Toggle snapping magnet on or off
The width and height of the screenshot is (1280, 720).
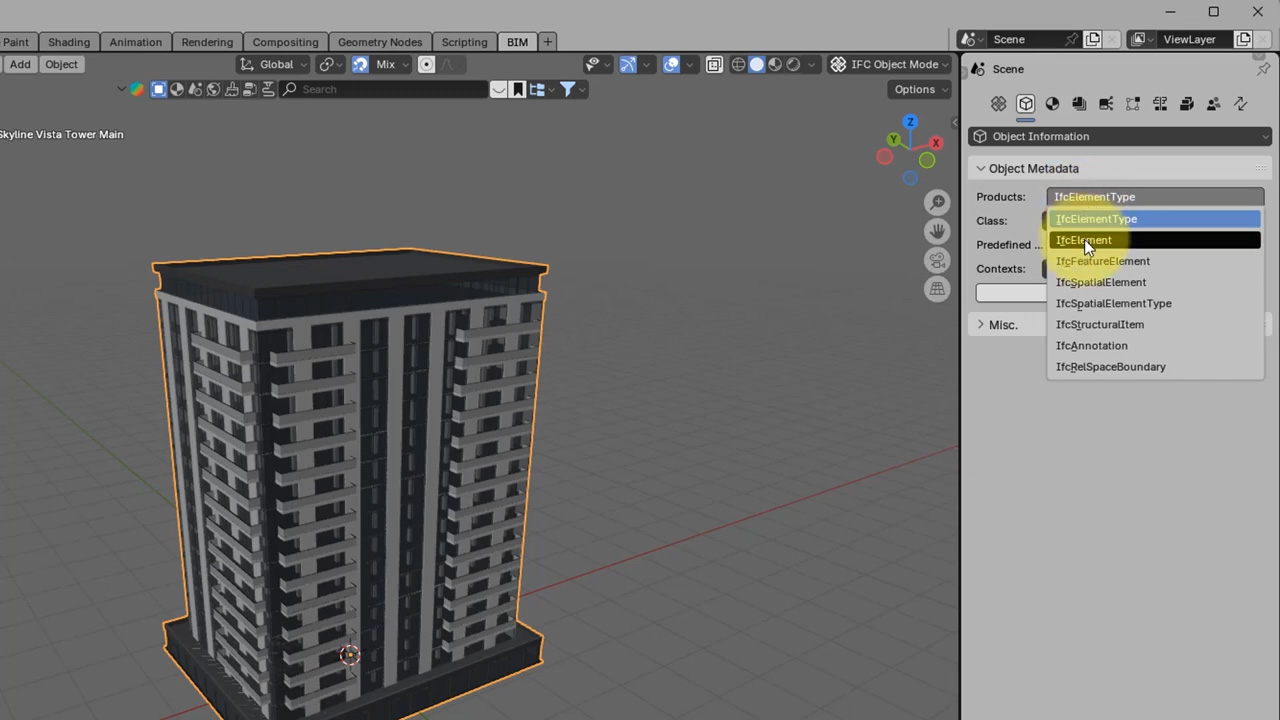[x=360, y=64]
